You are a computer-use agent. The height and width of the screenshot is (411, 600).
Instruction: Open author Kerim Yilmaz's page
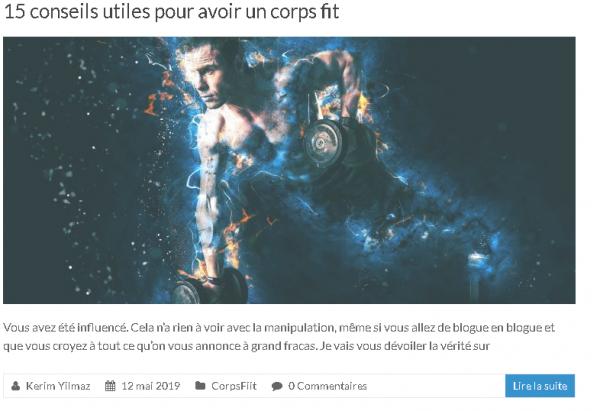coord(58,386)
